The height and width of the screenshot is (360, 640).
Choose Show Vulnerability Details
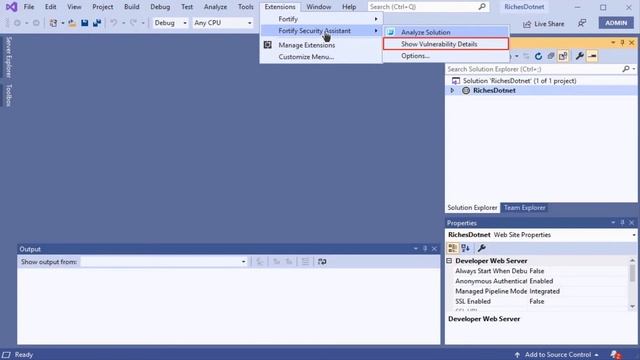click(446, 44)
